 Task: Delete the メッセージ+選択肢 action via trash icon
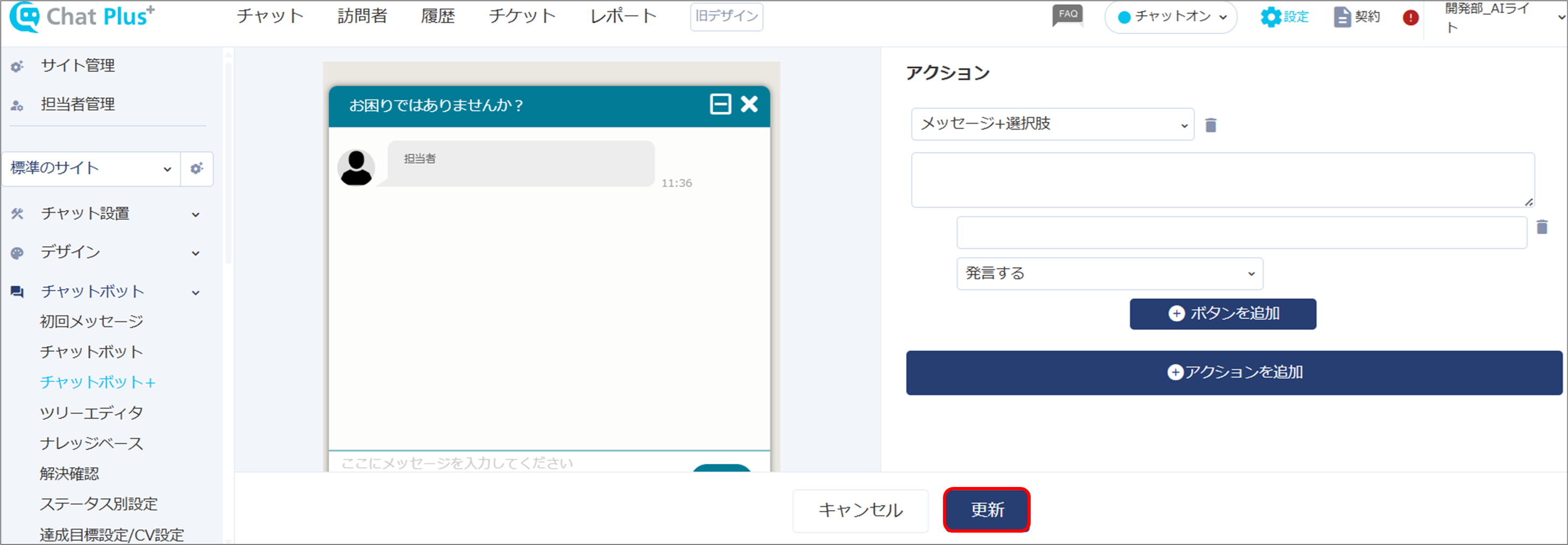tap(1211, 125)
